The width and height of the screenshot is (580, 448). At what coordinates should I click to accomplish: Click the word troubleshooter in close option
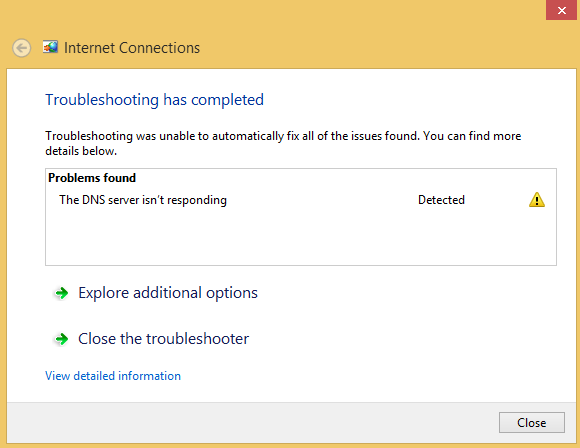coord(198,339)
